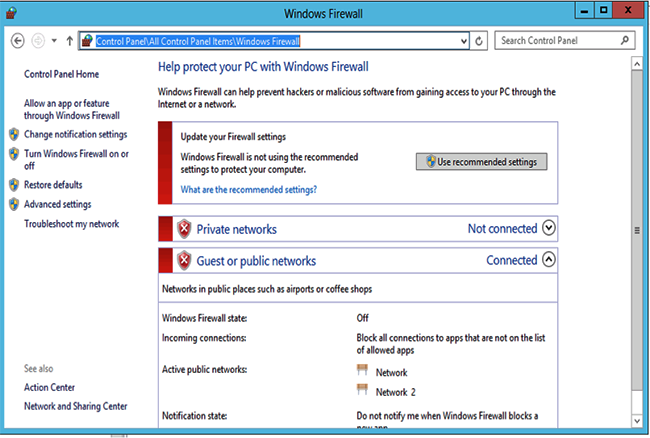Click the red shield icon for Guest or public networks
The height and width of the screenshot is (438, 650).
(x=184, y=261)
